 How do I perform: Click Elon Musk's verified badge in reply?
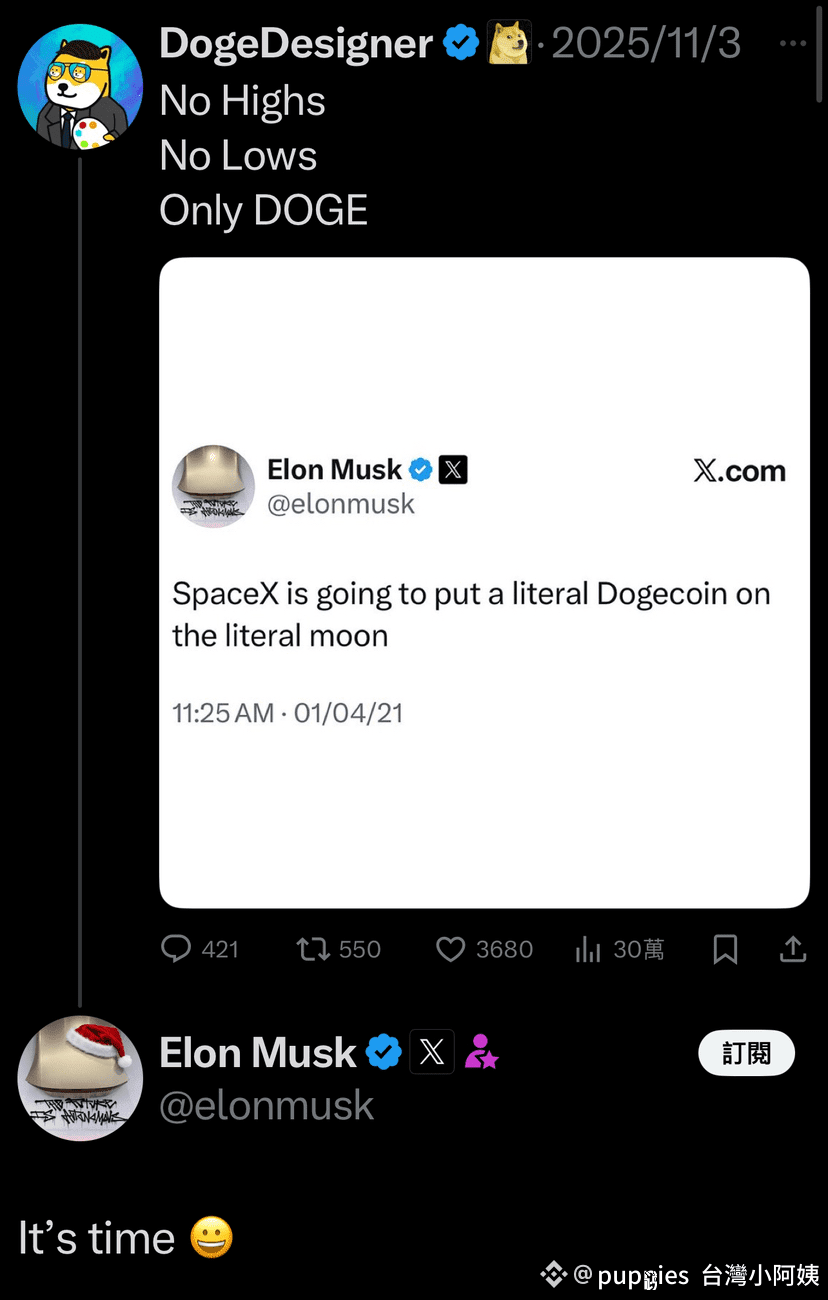click(383, 1052)
